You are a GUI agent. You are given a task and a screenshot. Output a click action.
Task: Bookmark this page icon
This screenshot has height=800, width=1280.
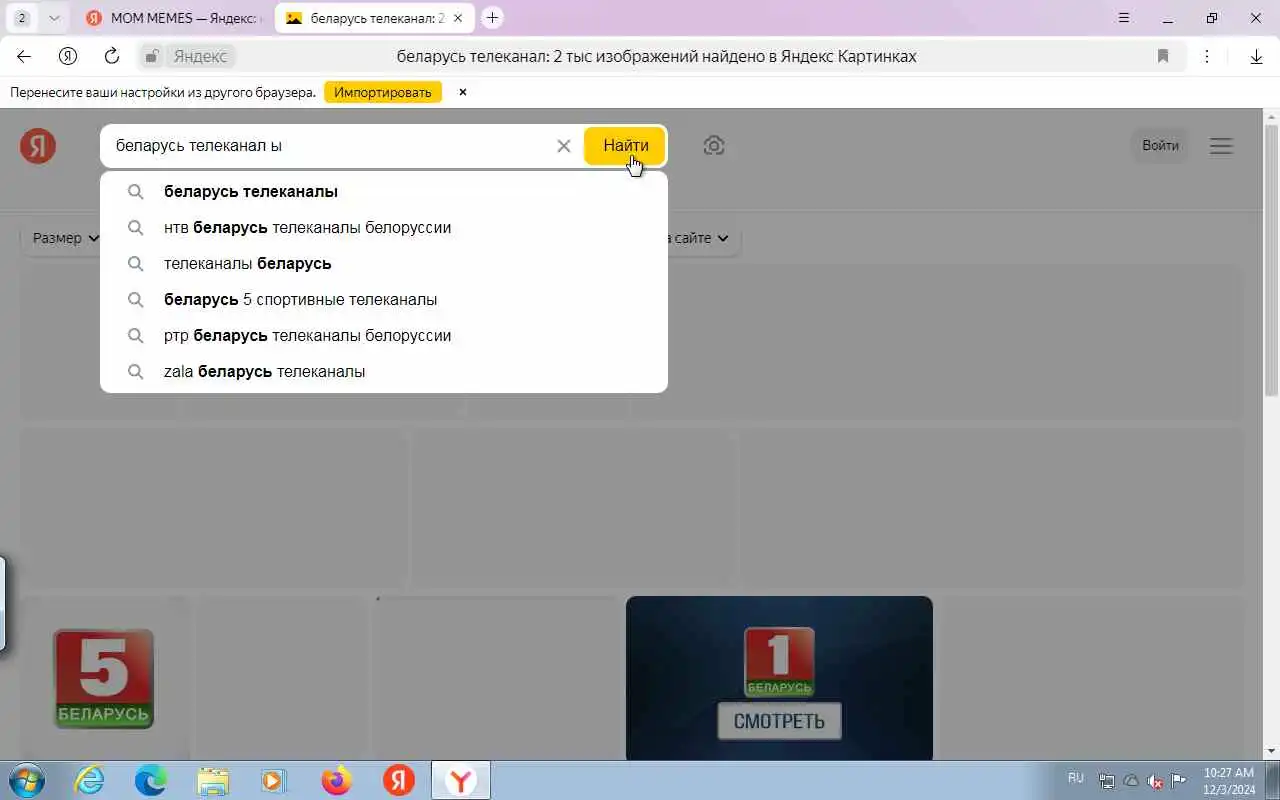click(1163, 56)
